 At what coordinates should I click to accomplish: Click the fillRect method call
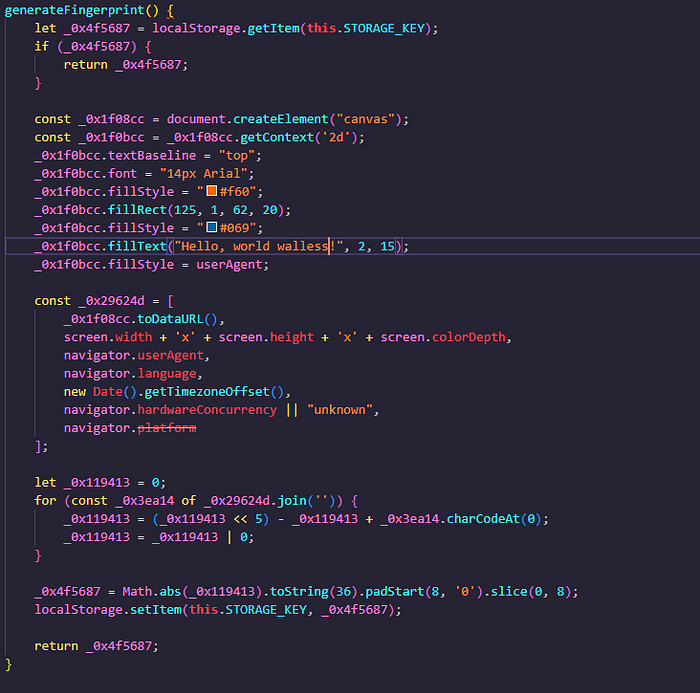click(137, 210)
